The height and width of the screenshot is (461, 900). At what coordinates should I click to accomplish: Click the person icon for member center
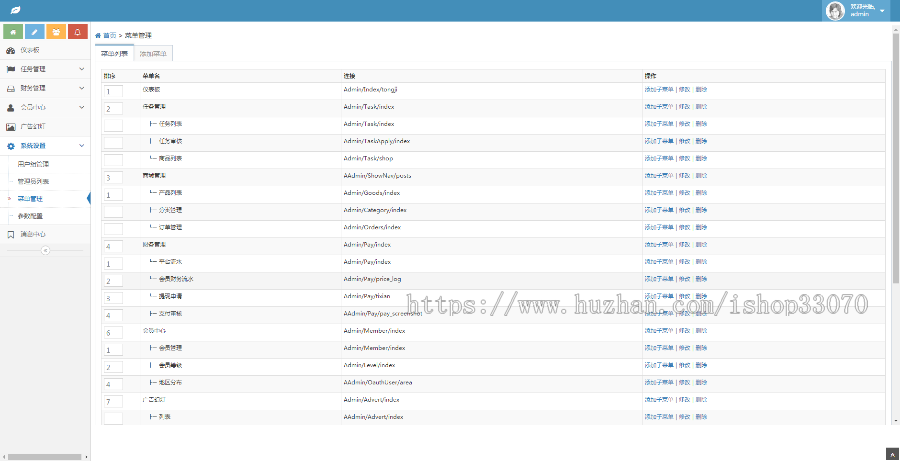(10, 107)
